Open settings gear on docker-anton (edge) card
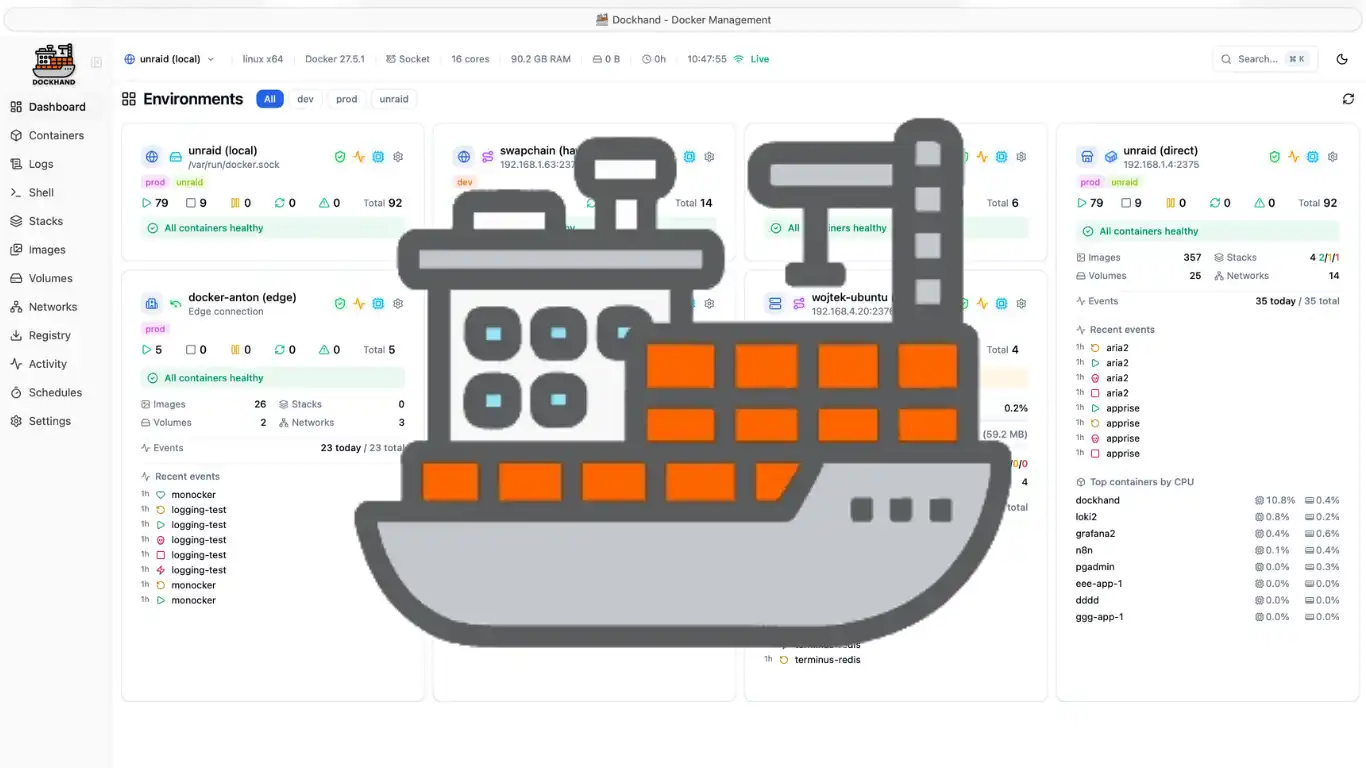1366x768 pixels. point(398,304)
